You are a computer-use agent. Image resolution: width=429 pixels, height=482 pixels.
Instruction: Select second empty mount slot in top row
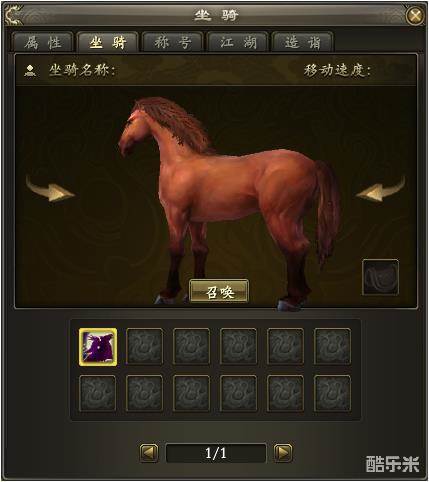(x=191, y=347)
